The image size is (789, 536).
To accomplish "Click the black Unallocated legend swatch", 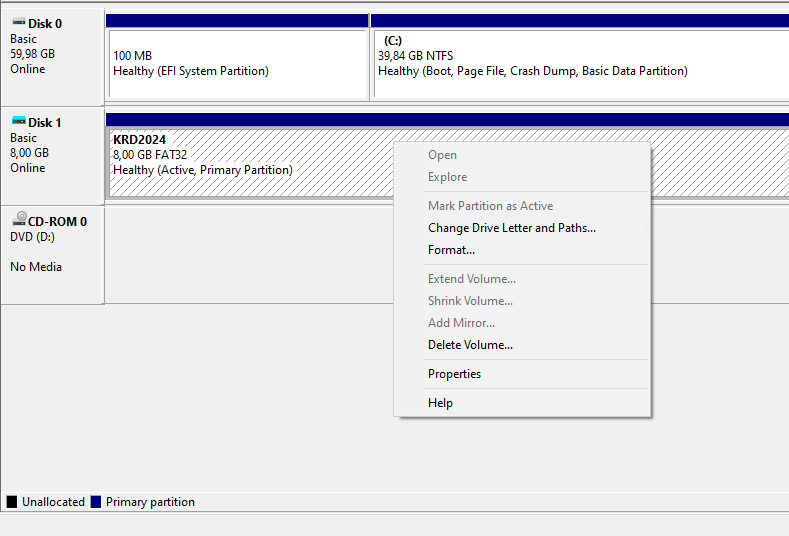I will (x=12, y=502).
